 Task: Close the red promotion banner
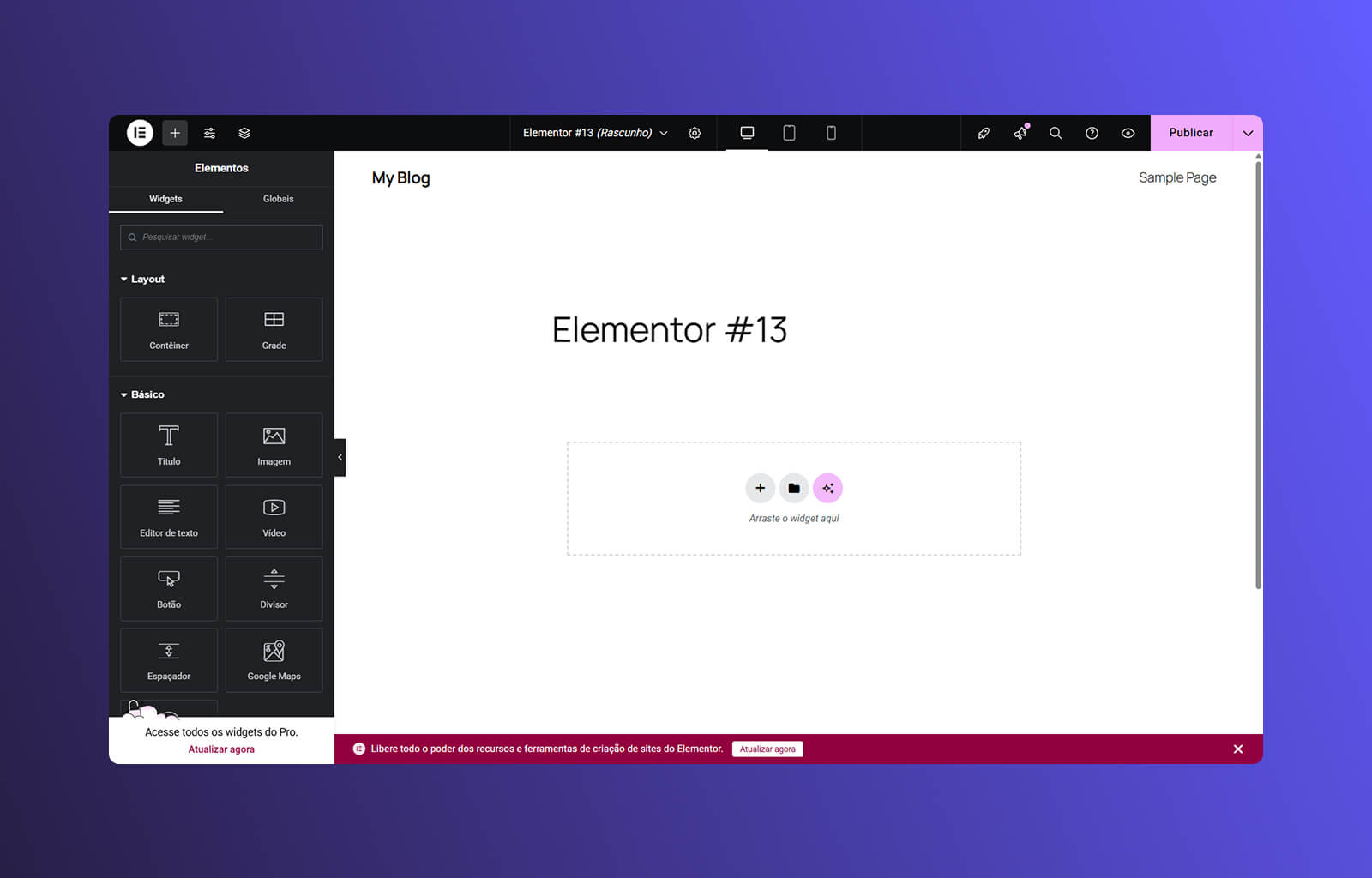click(x=1238, y=749)
